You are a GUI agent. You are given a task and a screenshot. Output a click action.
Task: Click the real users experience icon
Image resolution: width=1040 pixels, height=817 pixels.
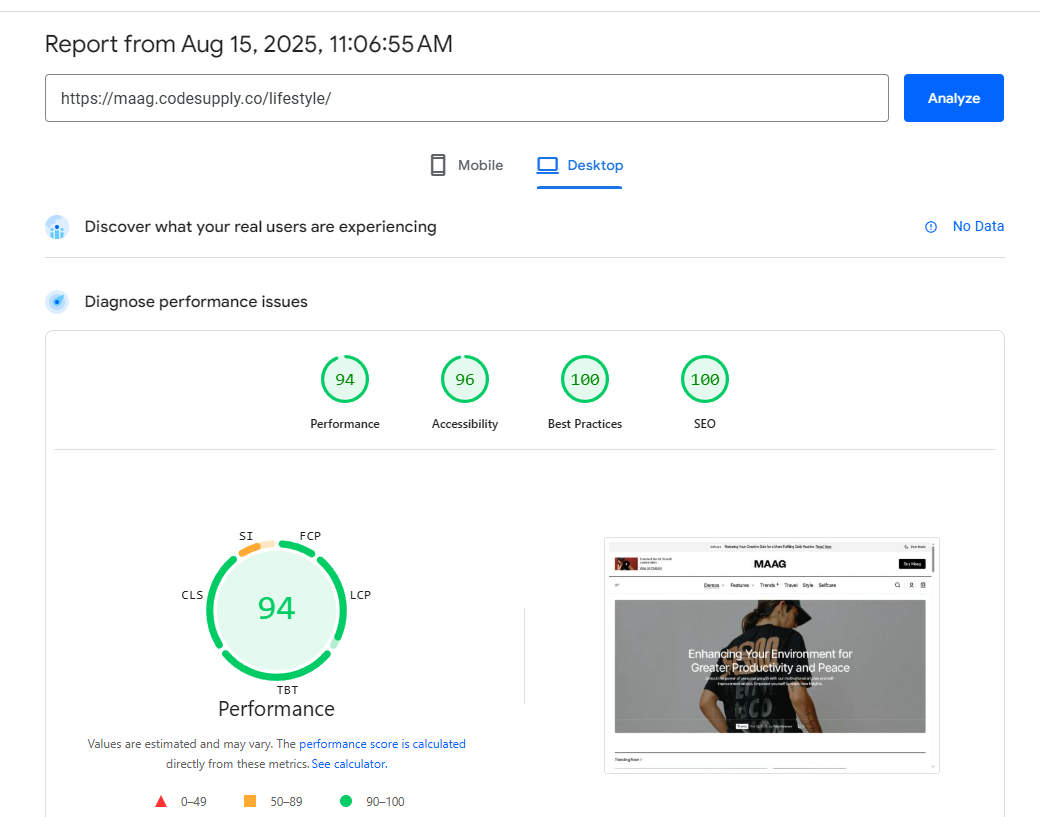click(57, 227)
